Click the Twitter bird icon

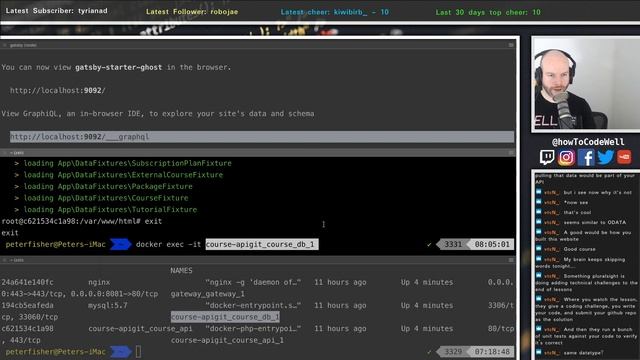pos(605,157)
